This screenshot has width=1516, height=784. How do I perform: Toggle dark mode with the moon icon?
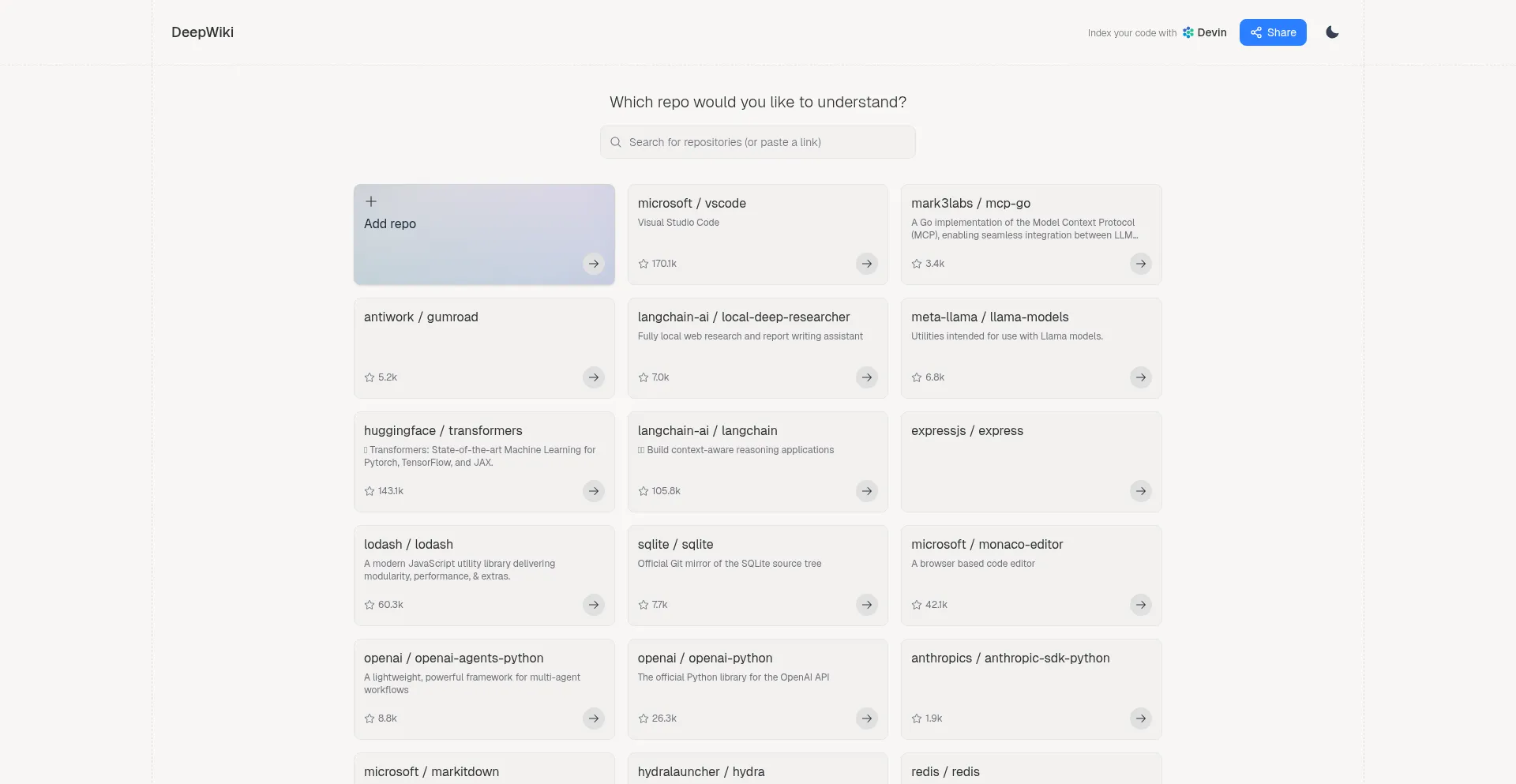click(x=1332, y=32)
